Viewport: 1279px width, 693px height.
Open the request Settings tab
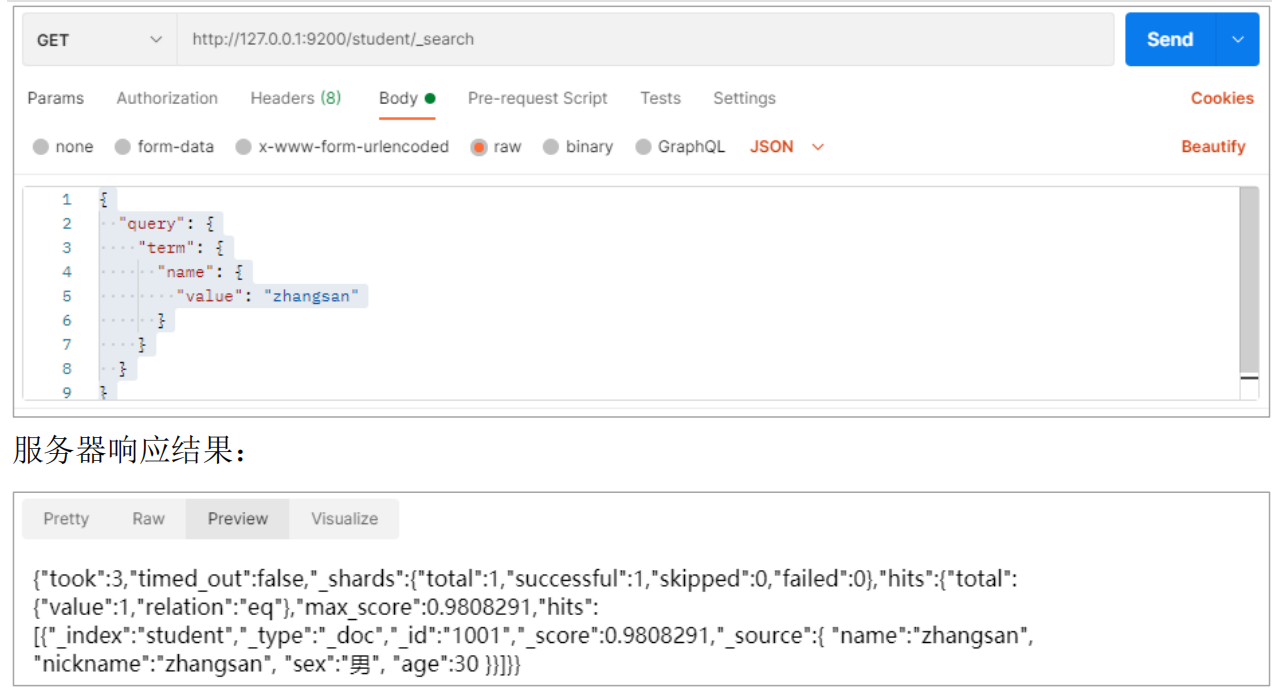pos(744,98)
